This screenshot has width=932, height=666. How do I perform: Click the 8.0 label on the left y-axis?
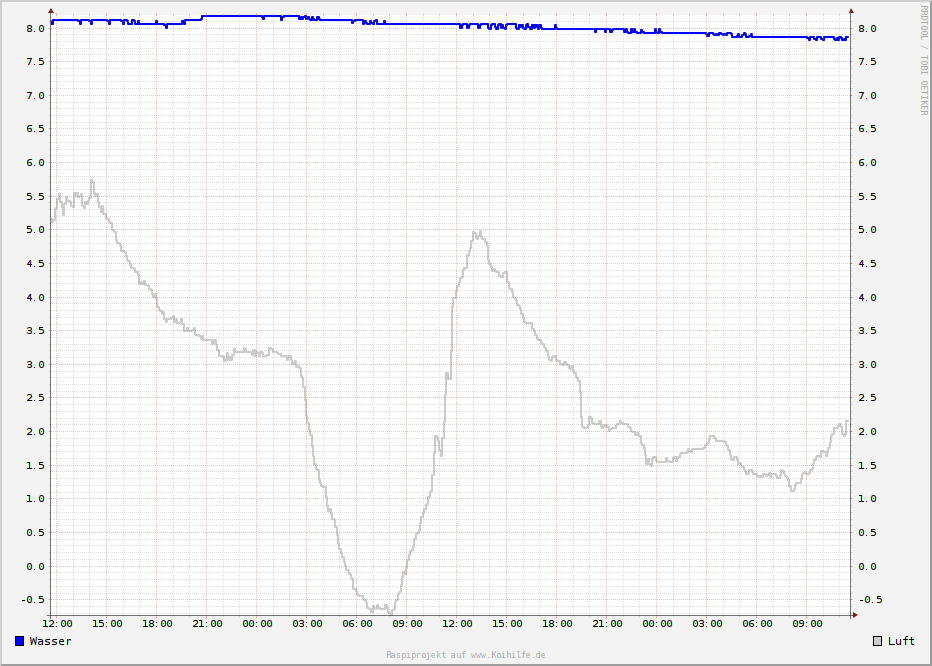[36, 28]
